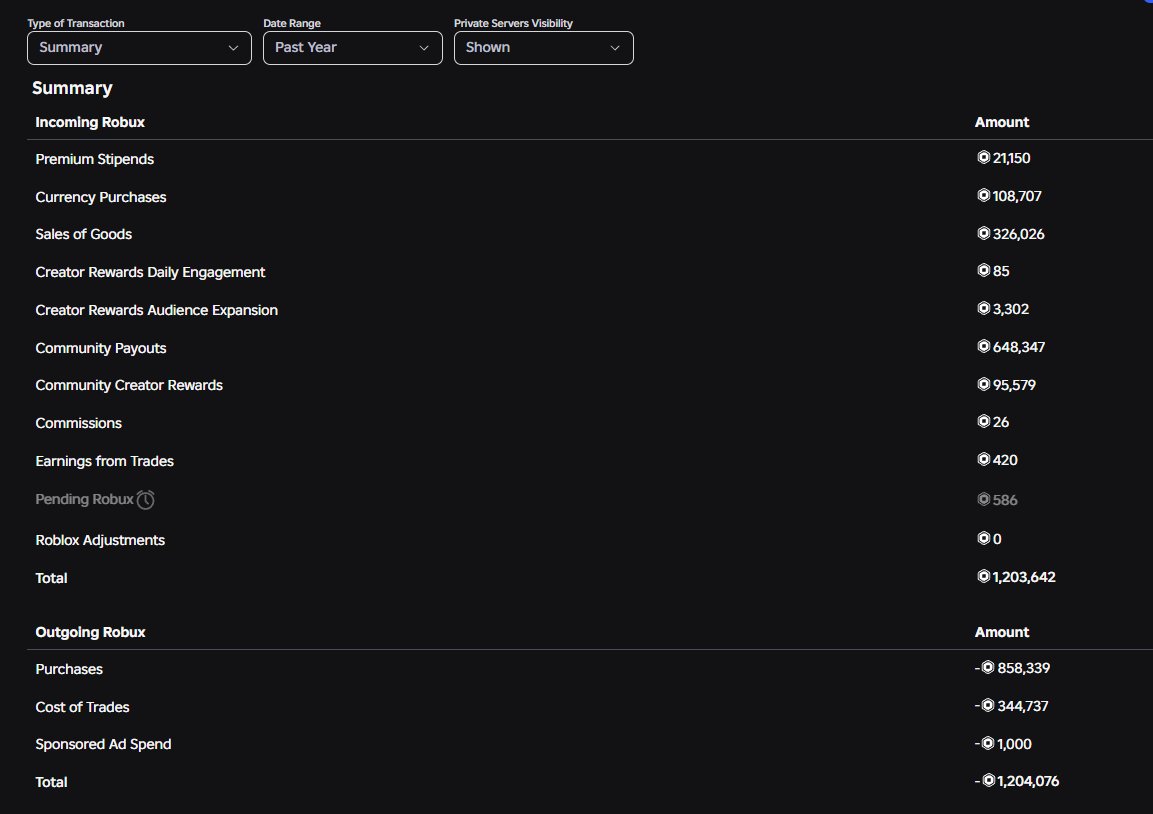
Task: Open the Premium Stipends row
Action: pos(590,159)
